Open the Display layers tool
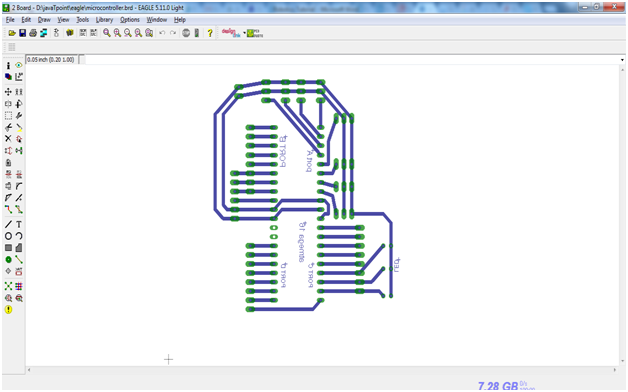The image size is (628, 392). (x=8, y=76)
